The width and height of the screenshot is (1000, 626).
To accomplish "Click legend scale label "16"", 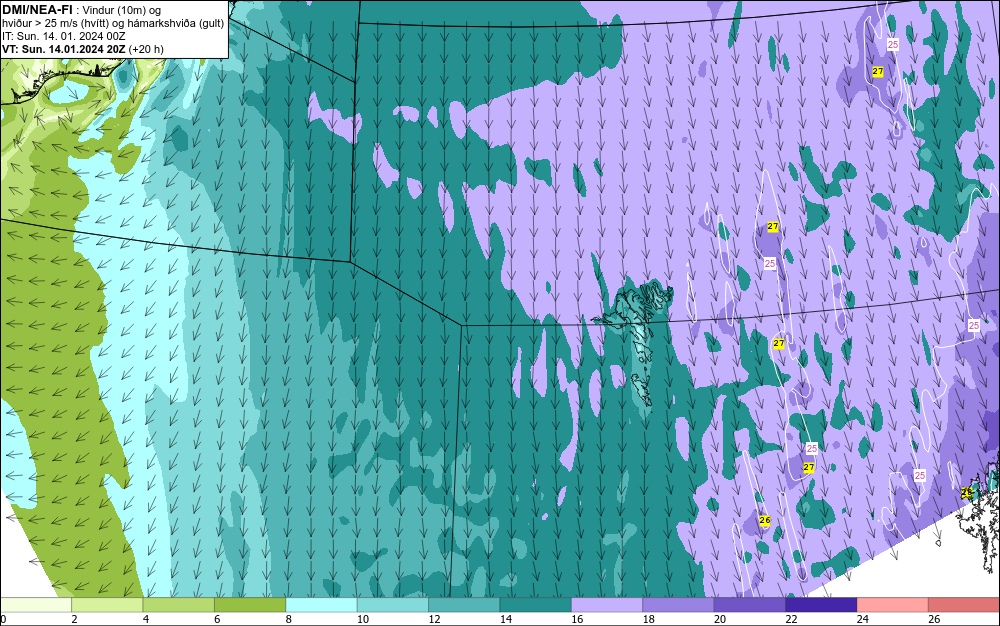I will click(577, 619).
